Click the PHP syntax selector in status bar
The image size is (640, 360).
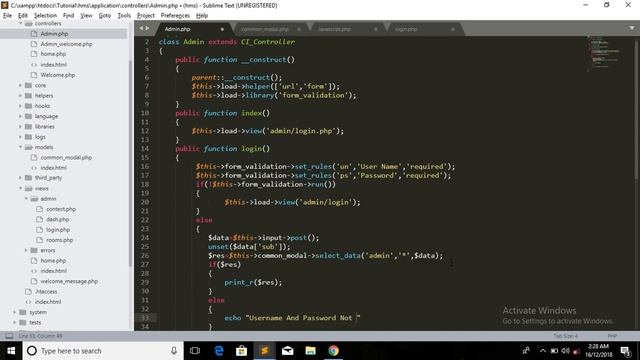pyautogui.click(x=612, y=336)
